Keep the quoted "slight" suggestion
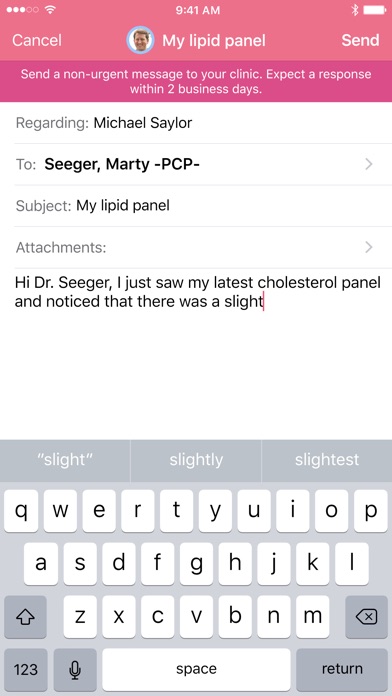392x696 pixels. 65,460
